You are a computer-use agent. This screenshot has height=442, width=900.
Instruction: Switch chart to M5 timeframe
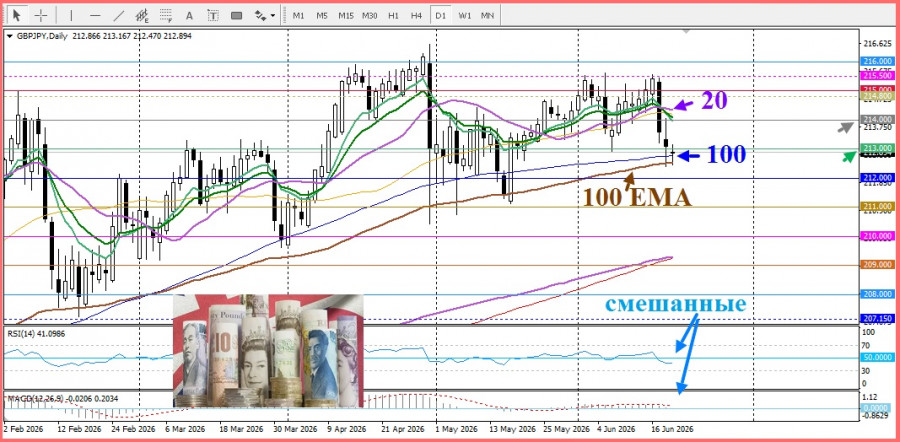click(x=322, y=15)
